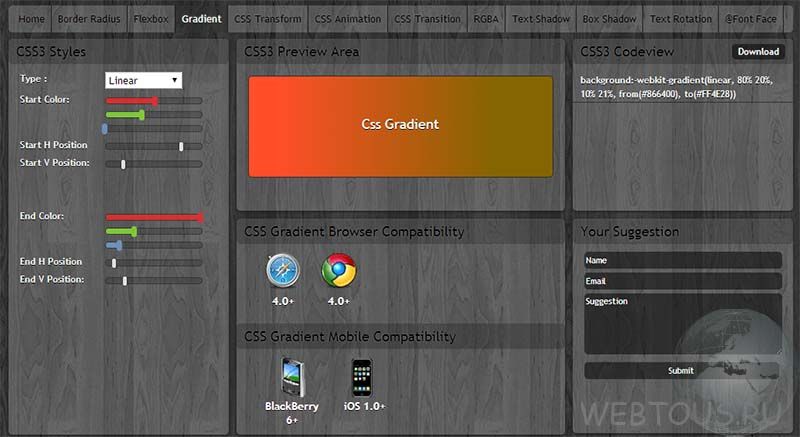Screen dimensions: 800x437
Task: Open the Type dropdown showing Linear
Action: tap(143, 81)
